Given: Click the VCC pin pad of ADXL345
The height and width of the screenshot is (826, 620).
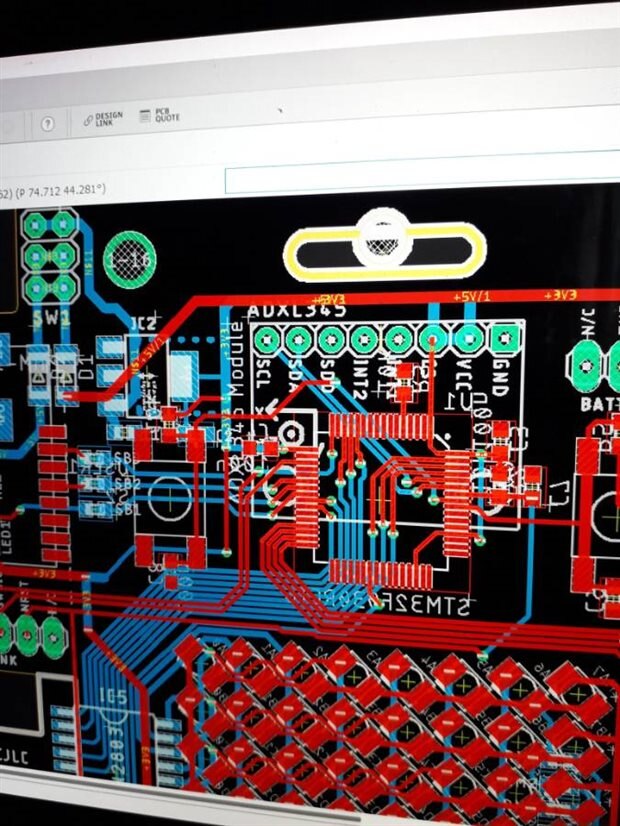Looking at the screenshot, I should click(x=468, y=340).
